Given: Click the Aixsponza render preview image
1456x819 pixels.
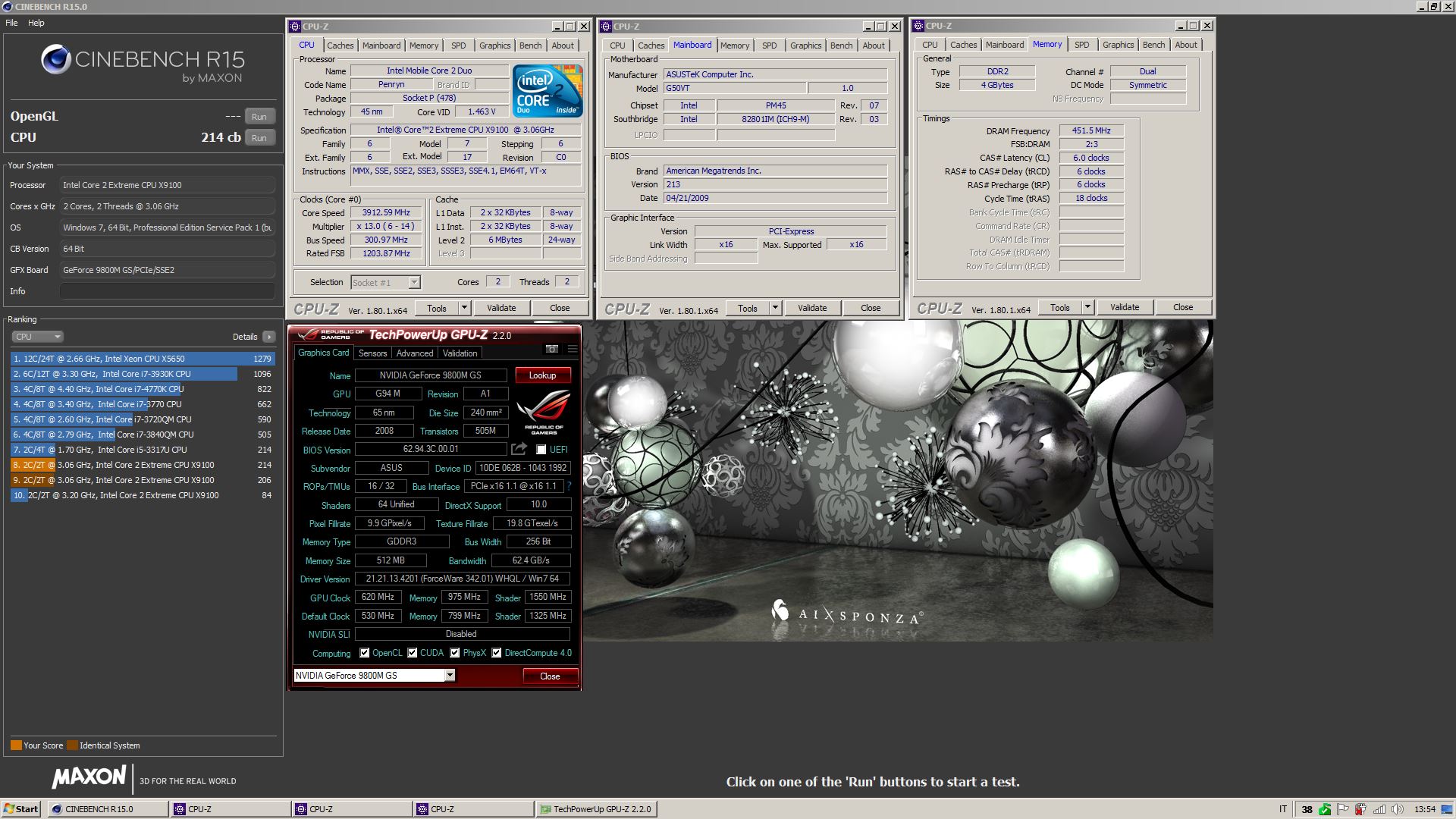Looking at the screenshot, I should (x=898, y=481).
